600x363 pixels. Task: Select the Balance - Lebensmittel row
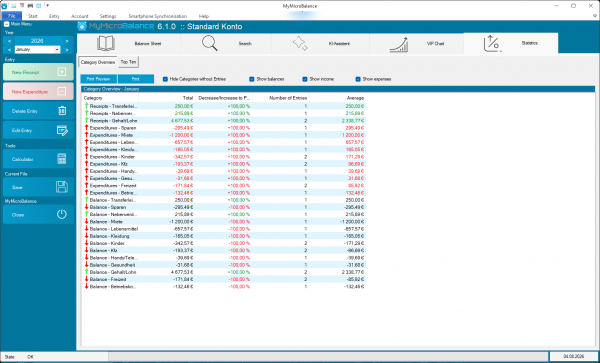click(224, 229)
